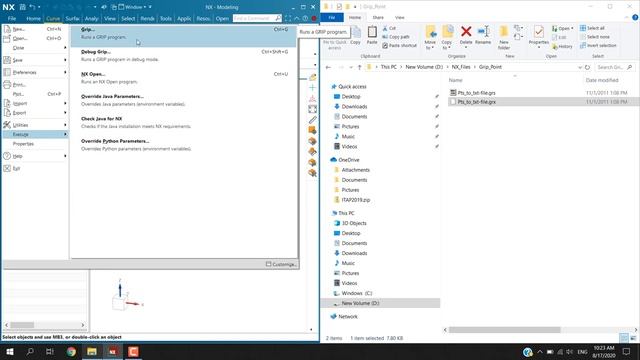Viewport: 640px width, 360px height.
Task: Click Invert selection in Explorer ribbon
Action: [x=598, y=45]
